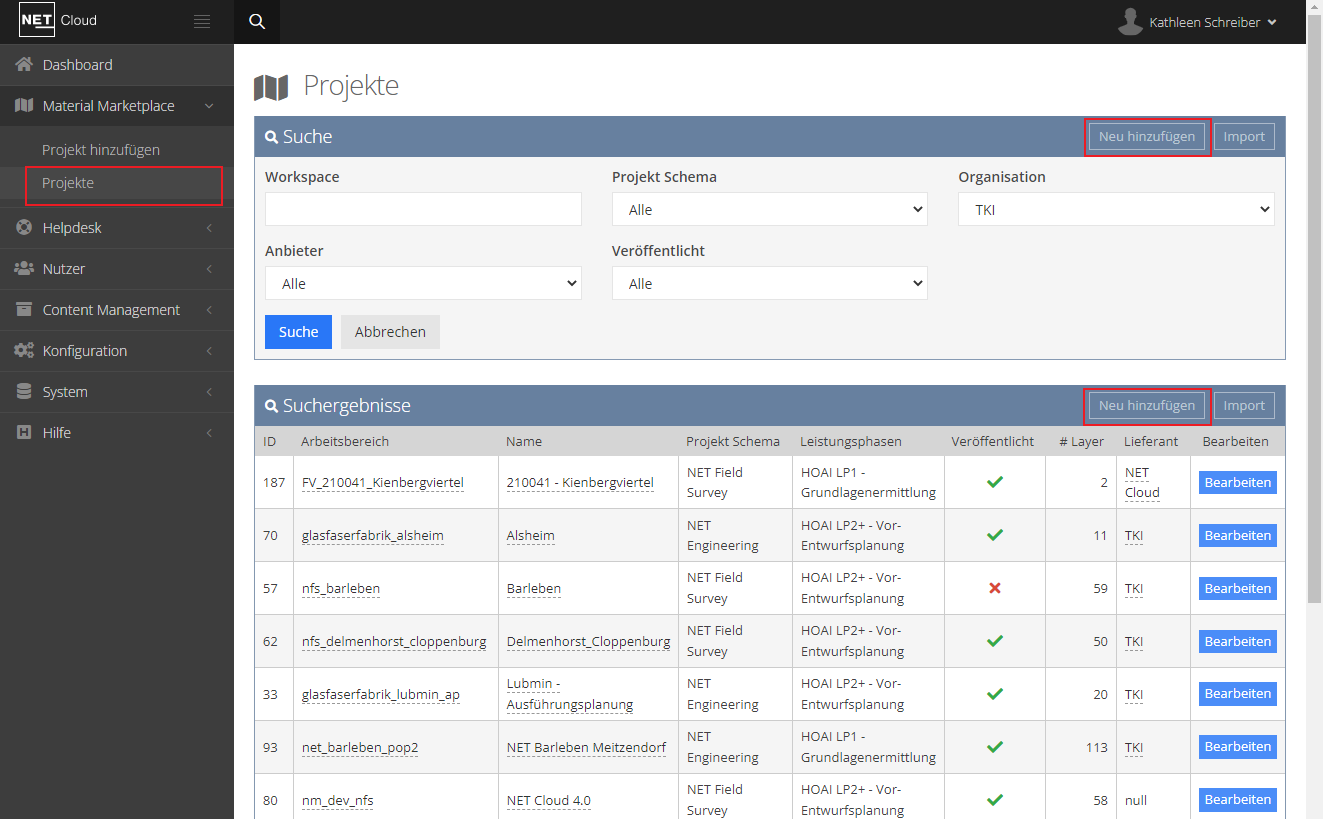The height and width of the screenshot is (819, 1323).
Task: Click the user avatar icon
Action: 1130,22
